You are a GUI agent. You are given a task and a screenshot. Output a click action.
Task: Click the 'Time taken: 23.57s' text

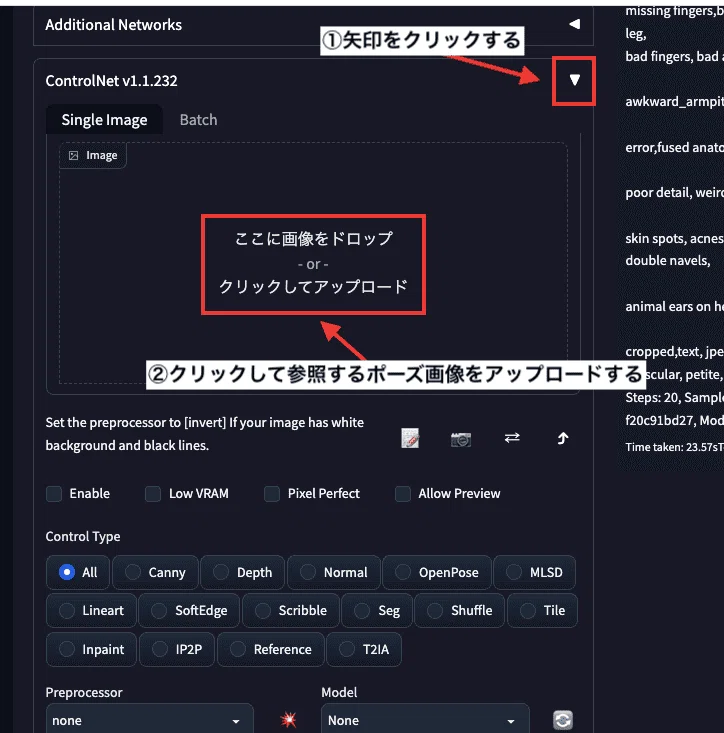coord(674,447)
